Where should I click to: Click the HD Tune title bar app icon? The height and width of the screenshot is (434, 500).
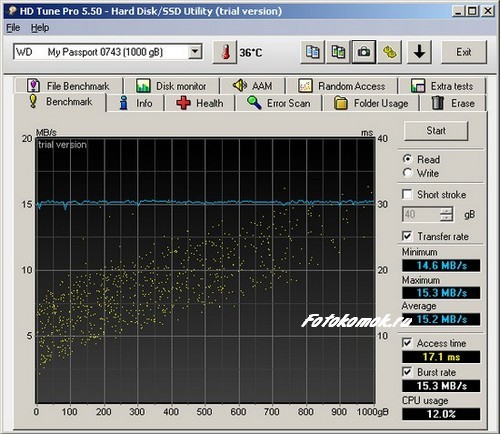tap(12, 11)
